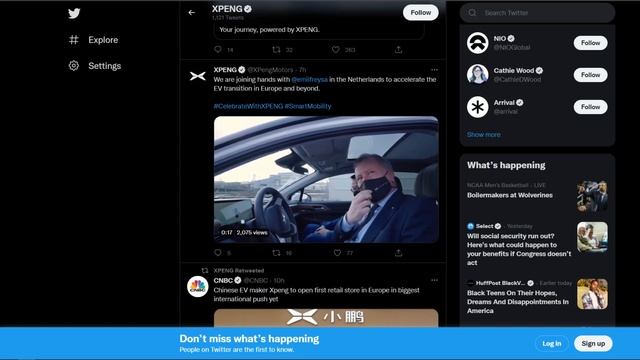The width and height of the screenshot is (640, 360).
Task: Like the Netherlands EV tweet
Action: 337,253
